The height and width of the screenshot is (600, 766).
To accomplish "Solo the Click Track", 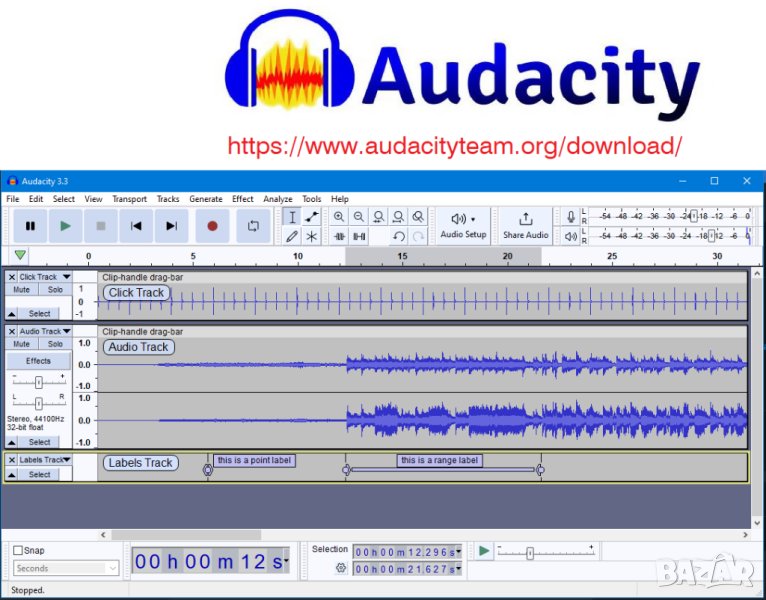I will point(55,290).
